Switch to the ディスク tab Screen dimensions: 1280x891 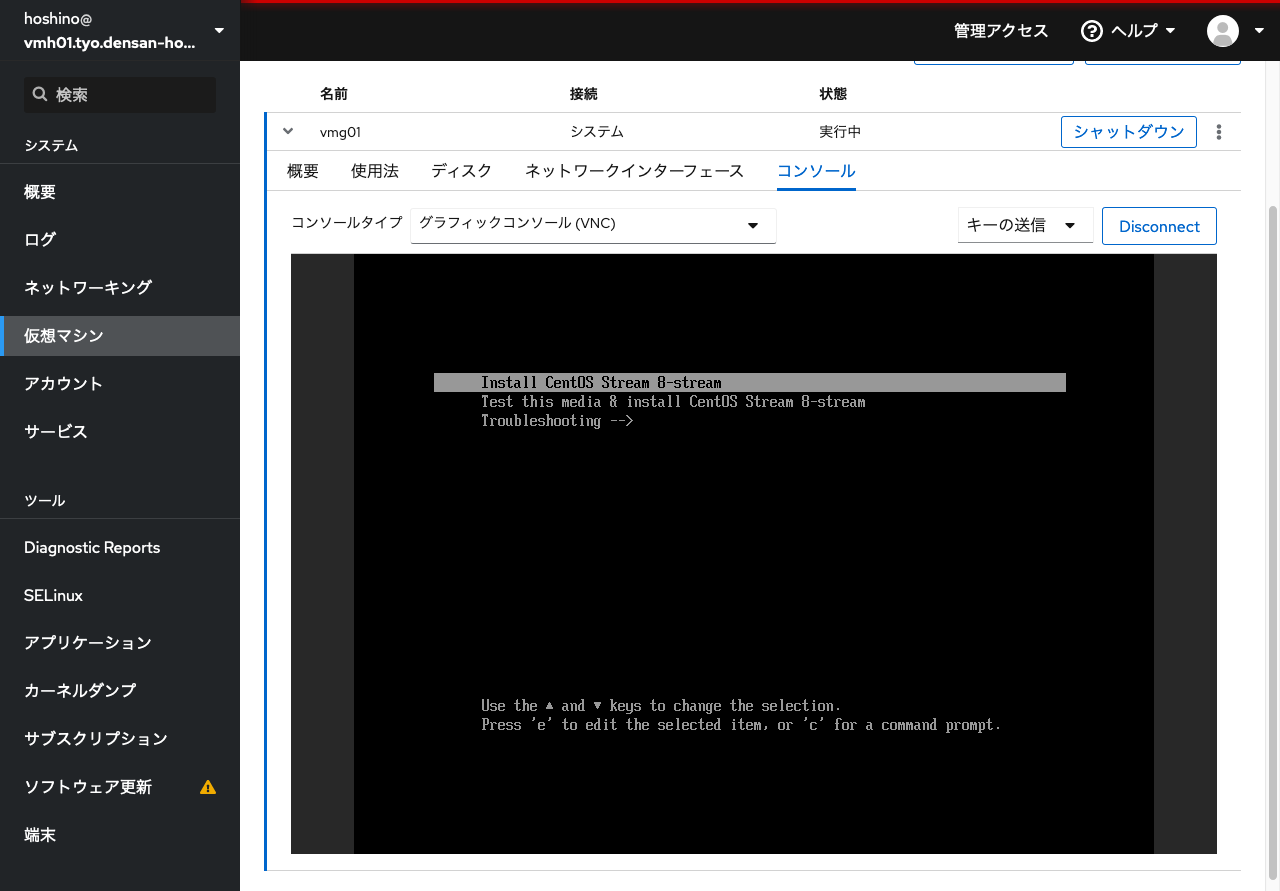point(461,171)
